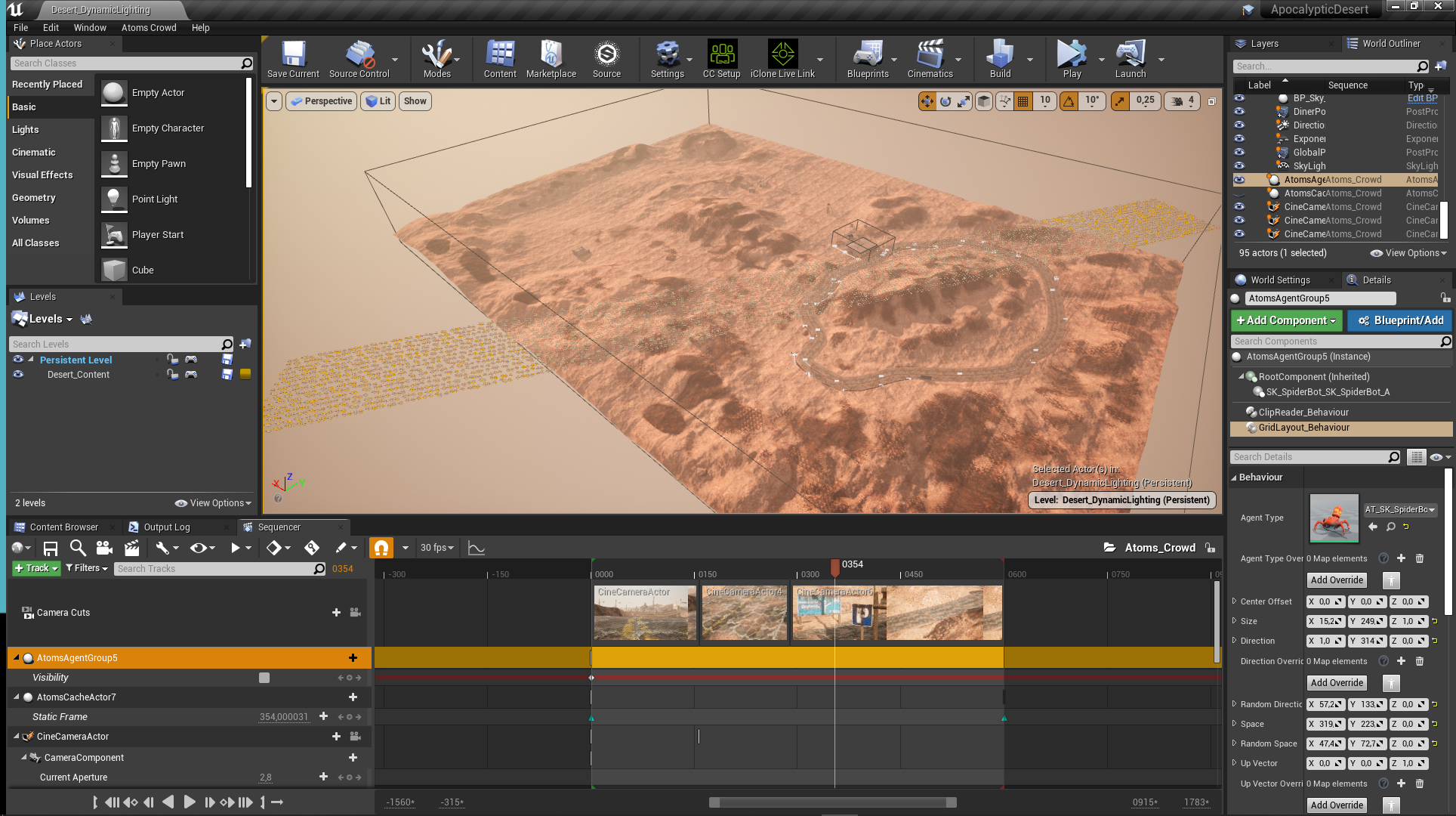Open the Help menu
This screenshot has height=816, width=1456.
tap(201, 27)
